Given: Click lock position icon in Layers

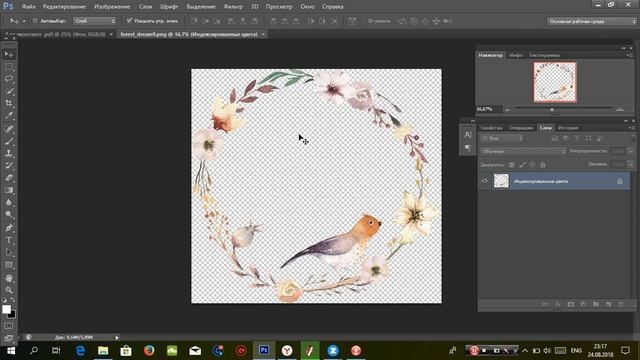Looking at the screenshot, I should (x=532, y=164).
